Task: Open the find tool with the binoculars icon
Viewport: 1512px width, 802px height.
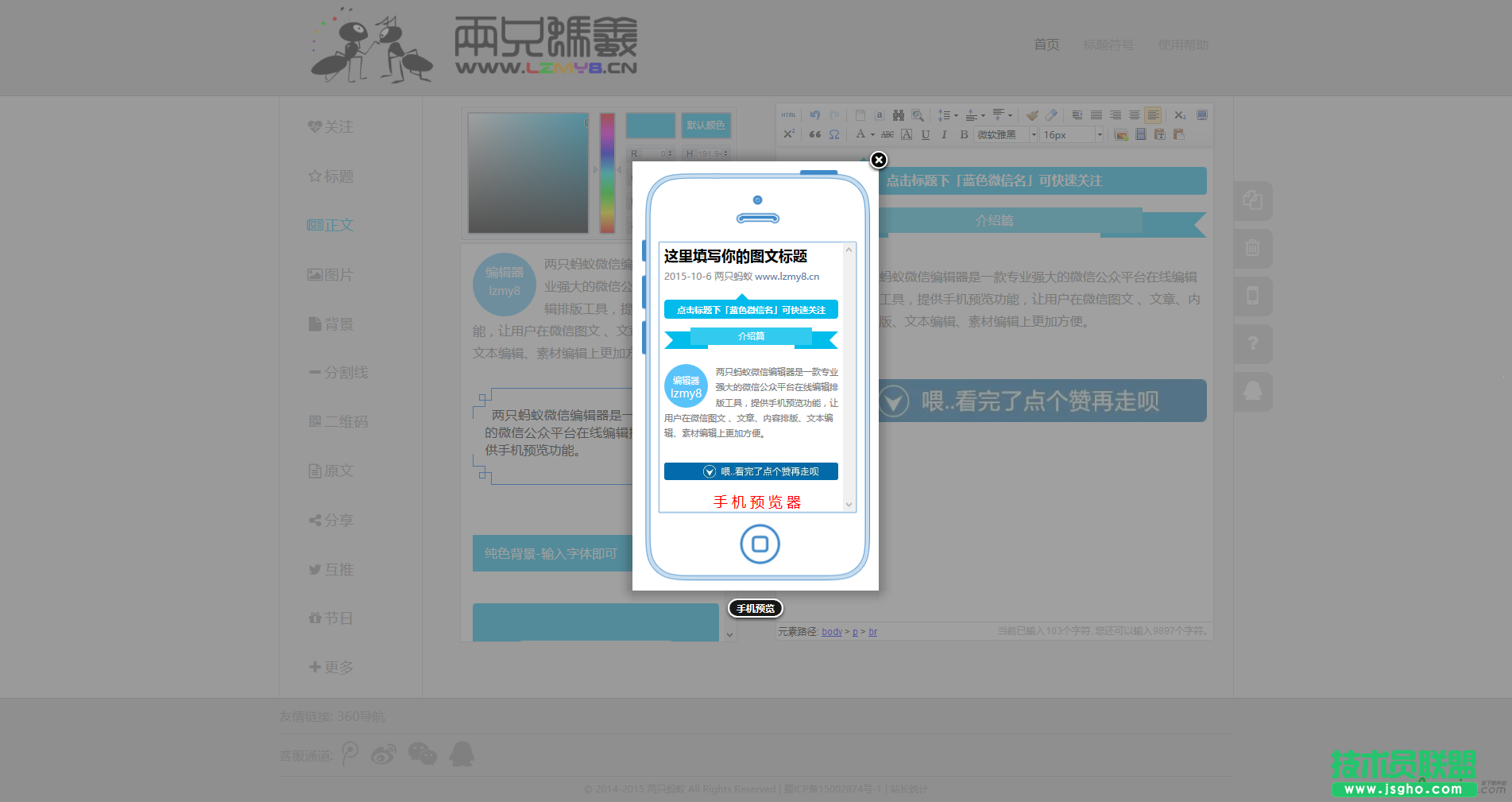Action: point(899,115)
